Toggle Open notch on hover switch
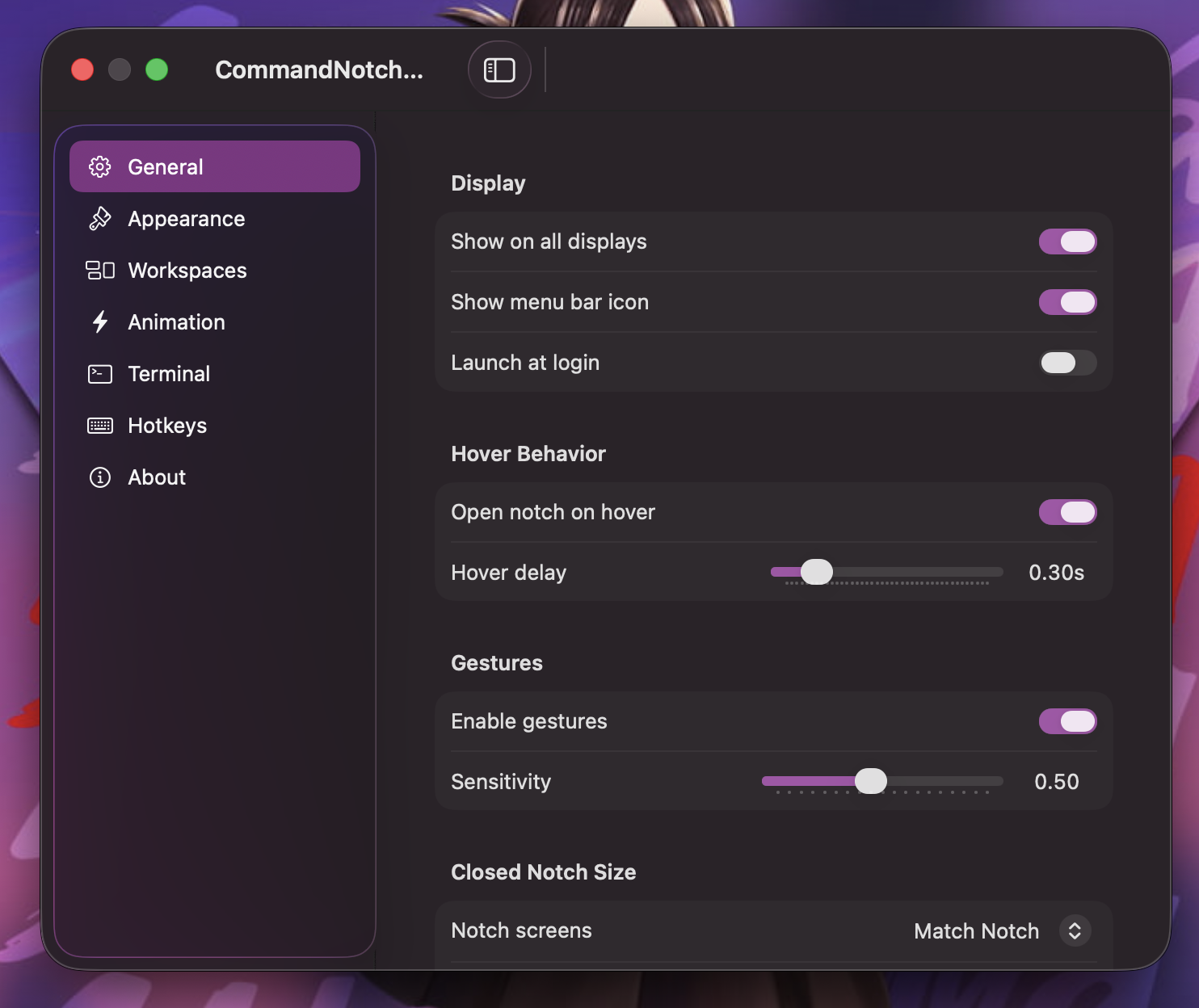This screenshot has width=1199, height=1008. click(1067, 512)
